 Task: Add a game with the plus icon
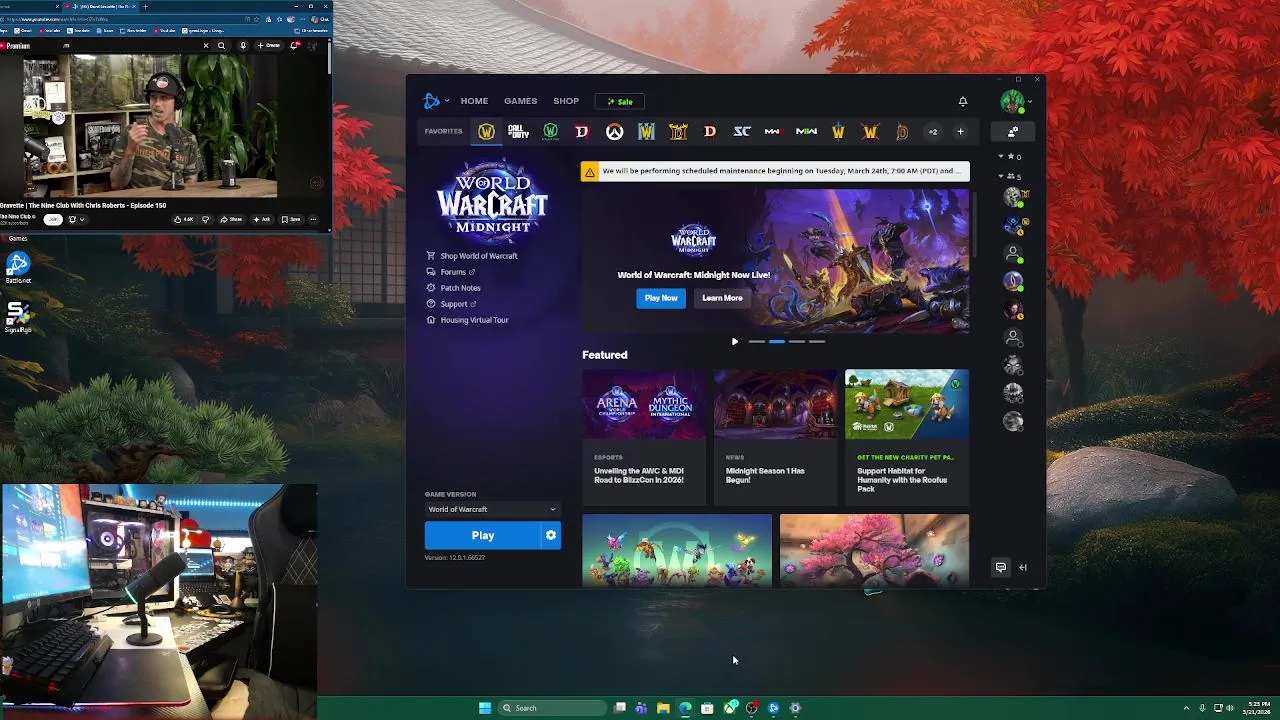[x=960, y=132]
